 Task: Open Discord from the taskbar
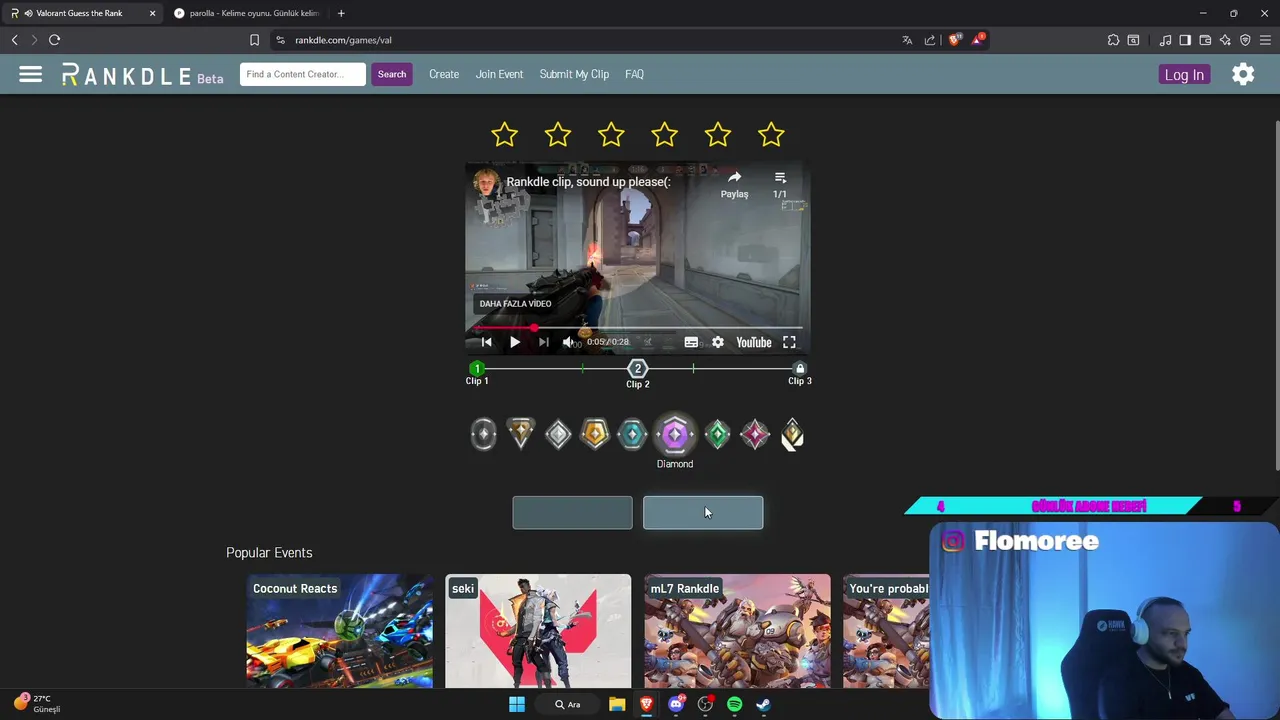[x=676, y=704]
